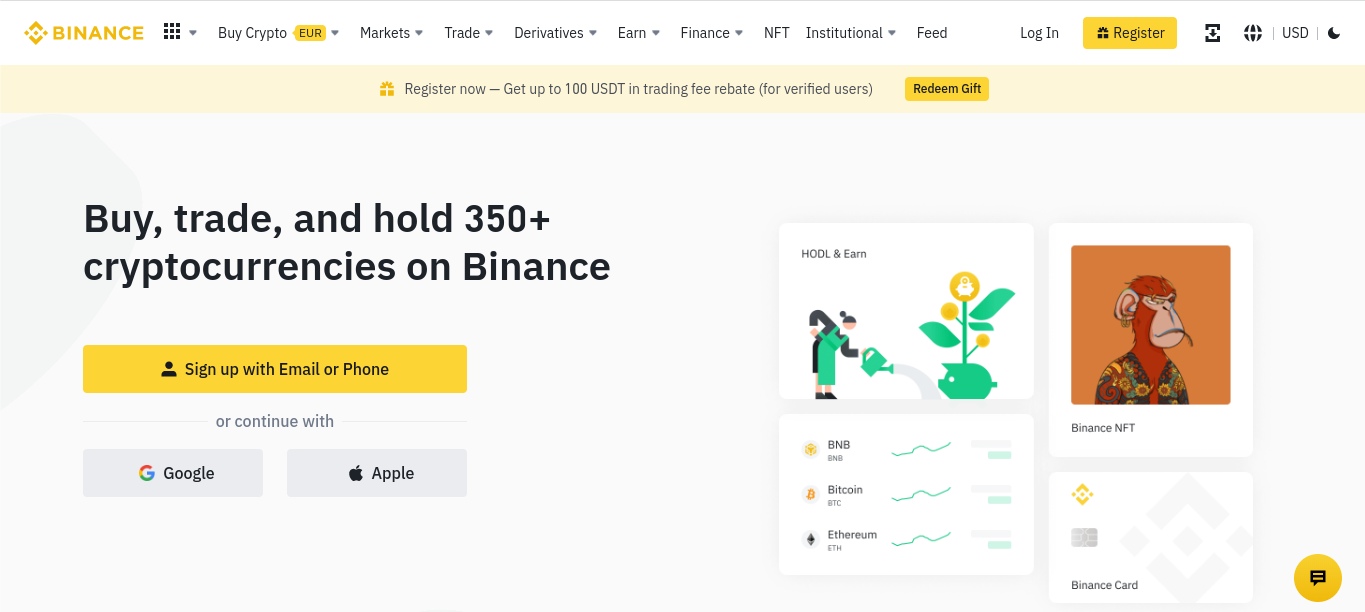Open the NFT menu item
This screenshot has width=1365, height=612.
777,33
